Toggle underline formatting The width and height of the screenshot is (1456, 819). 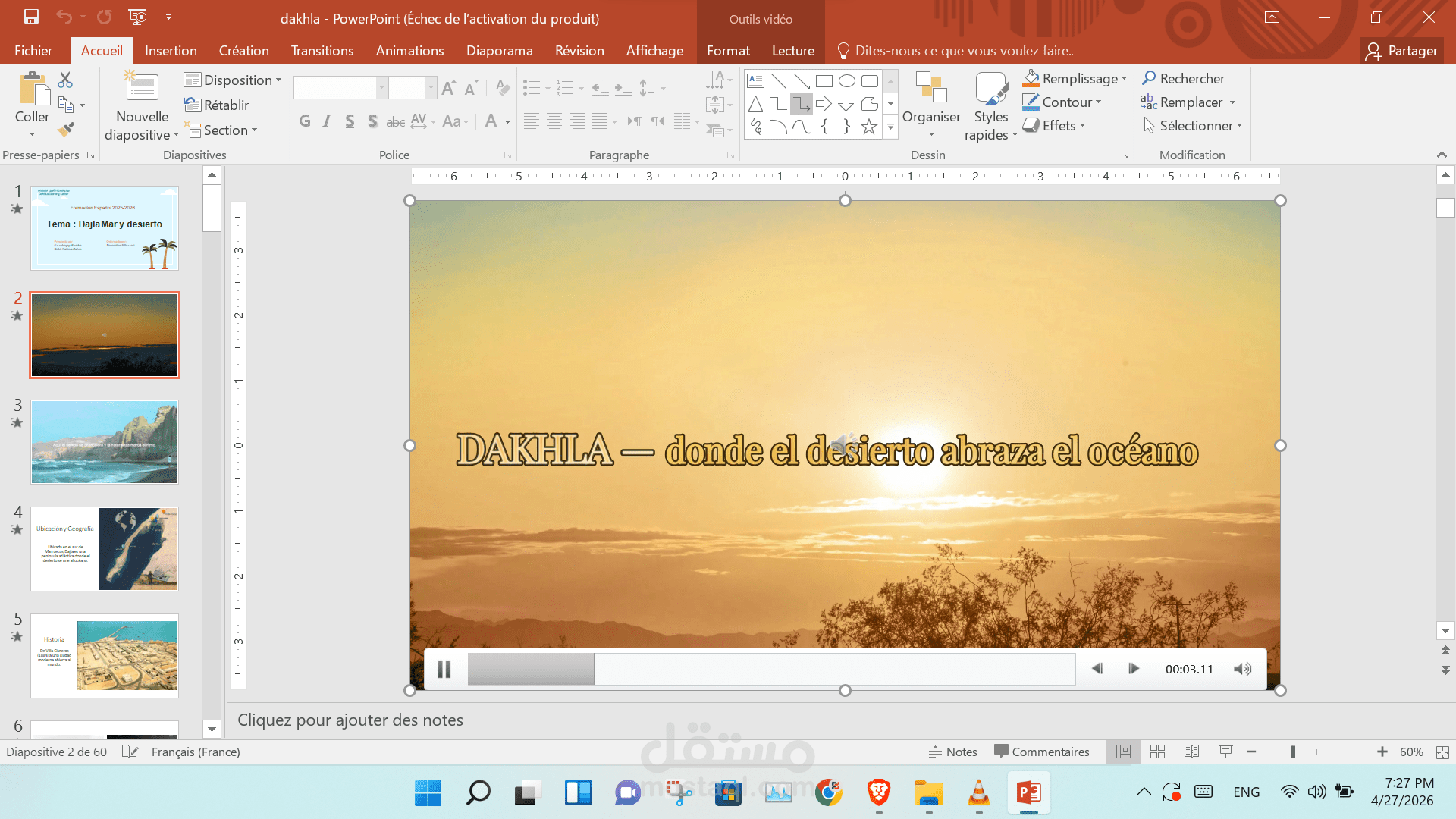pos(350,121)
